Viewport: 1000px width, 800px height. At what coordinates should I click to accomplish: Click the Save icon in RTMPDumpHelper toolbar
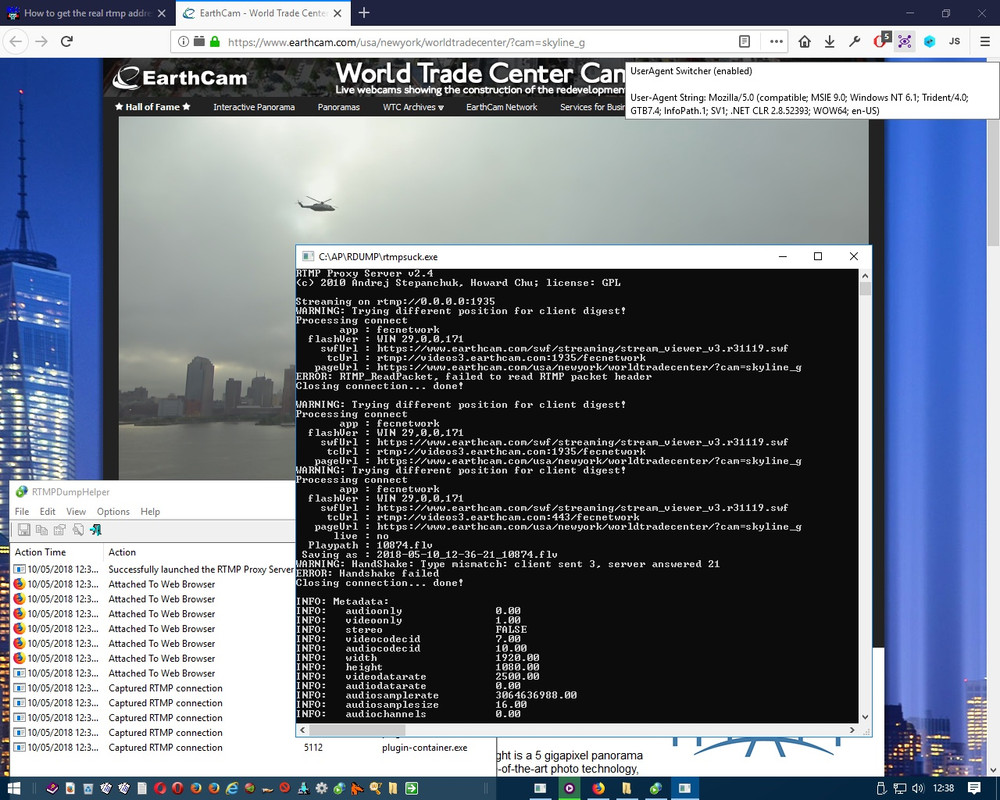point(24,530)
